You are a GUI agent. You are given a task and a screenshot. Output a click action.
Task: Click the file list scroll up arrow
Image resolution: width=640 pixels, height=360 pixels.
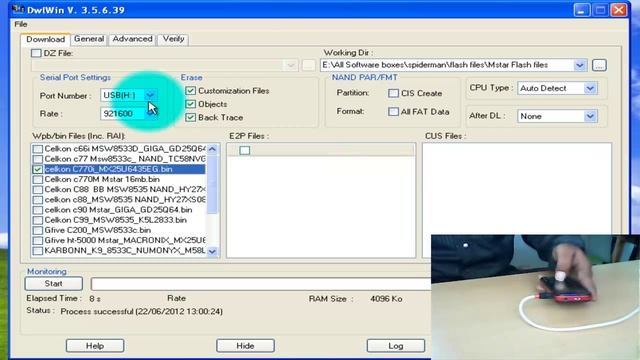pos(212,149)
